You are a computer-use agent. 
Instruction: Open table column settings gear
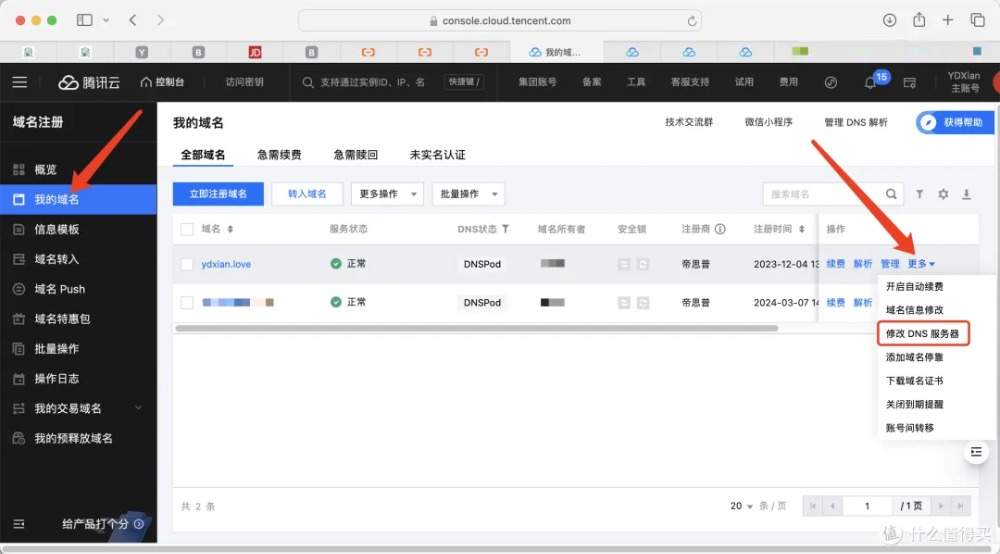coord(943,194)
